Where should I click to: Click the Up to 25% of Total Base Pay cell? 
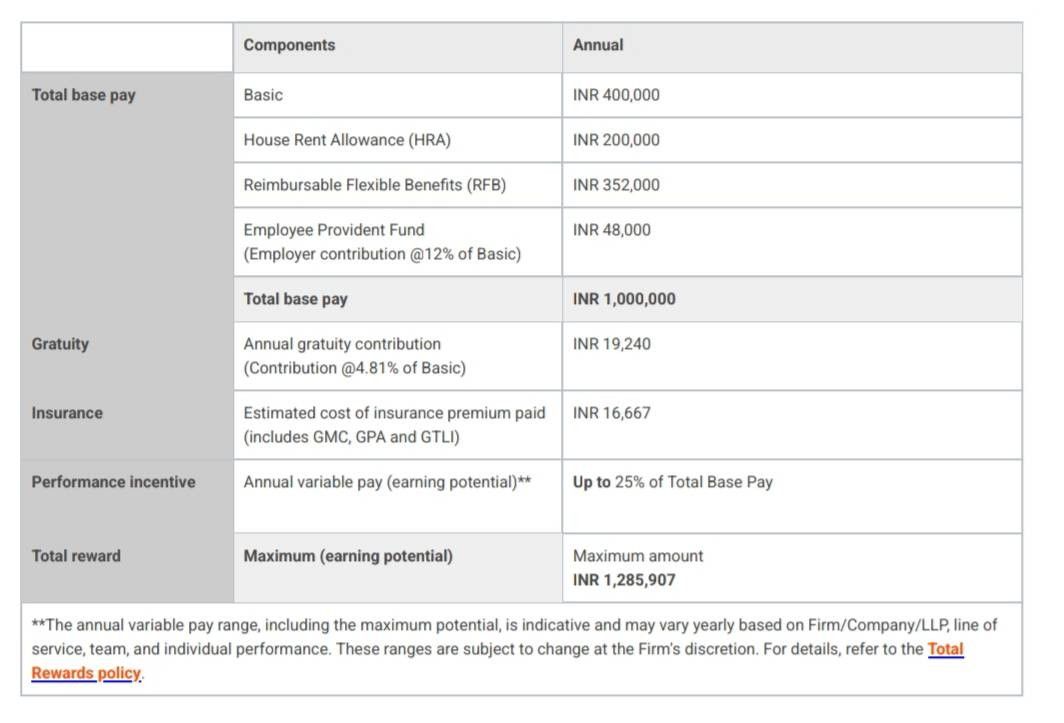pos(792,496)
